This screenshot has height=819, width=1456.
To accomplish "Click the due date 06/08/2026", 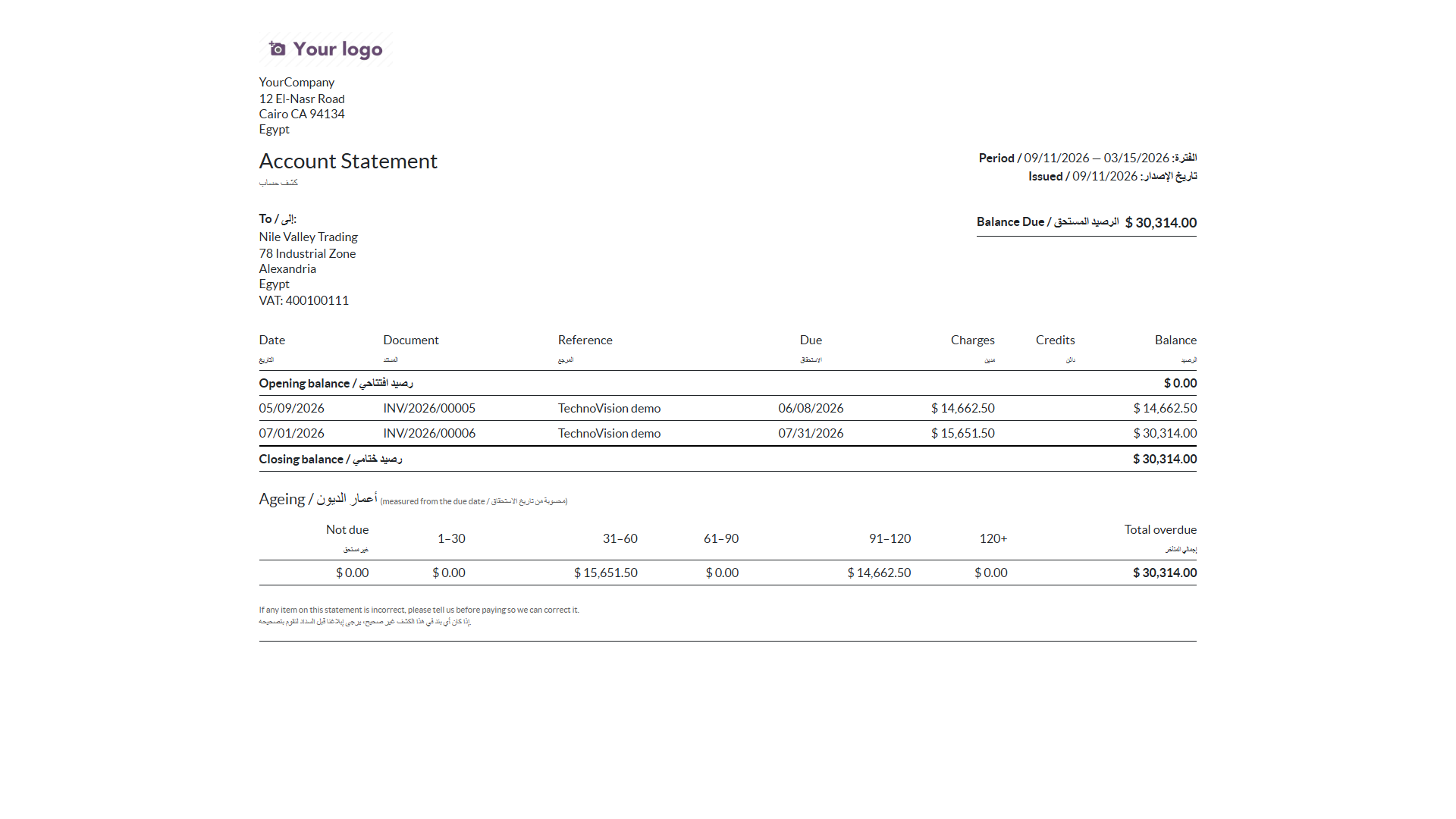I will pos(811,408).
